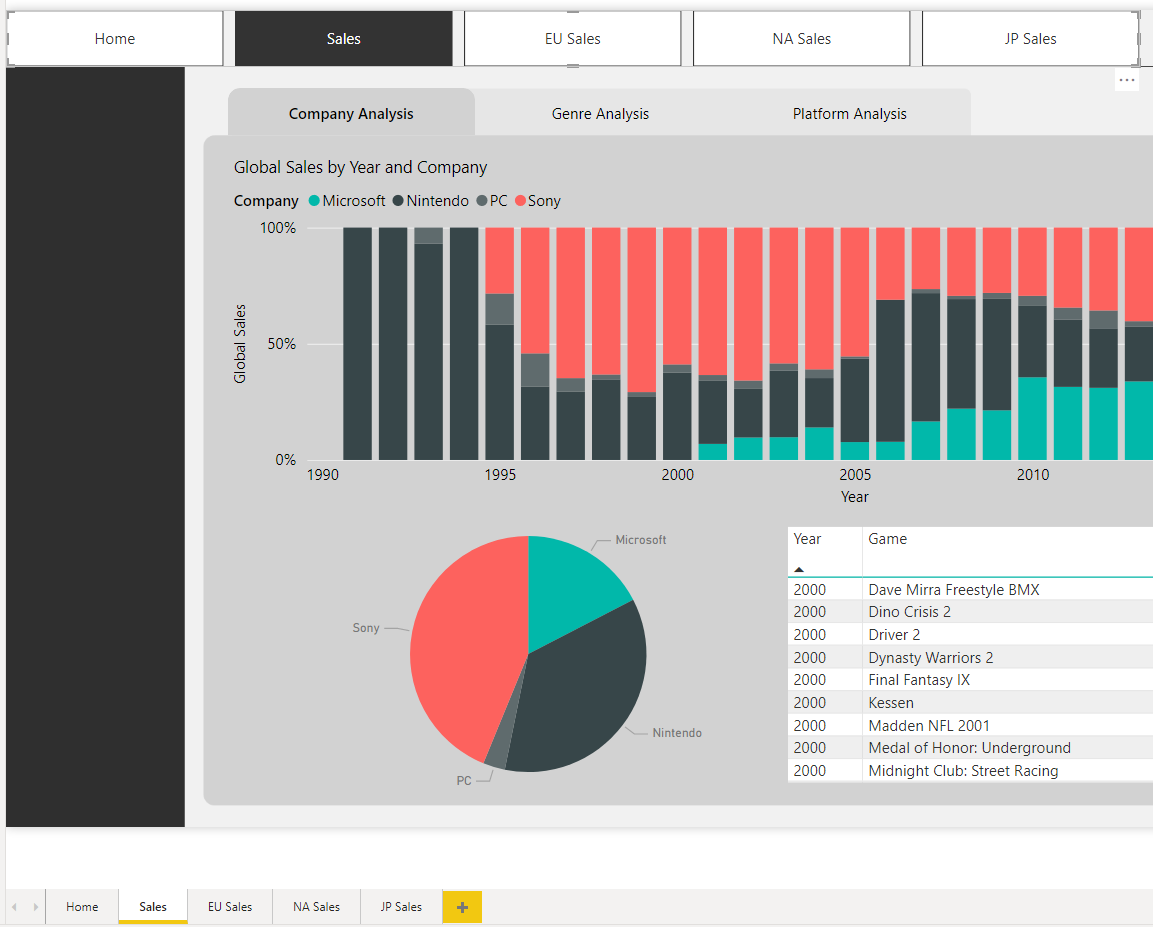Click the Global Sales axis title
Image resolution: width=1153 pixels, height=927 pixels.
pyautogui.click(x=240, y=343)
